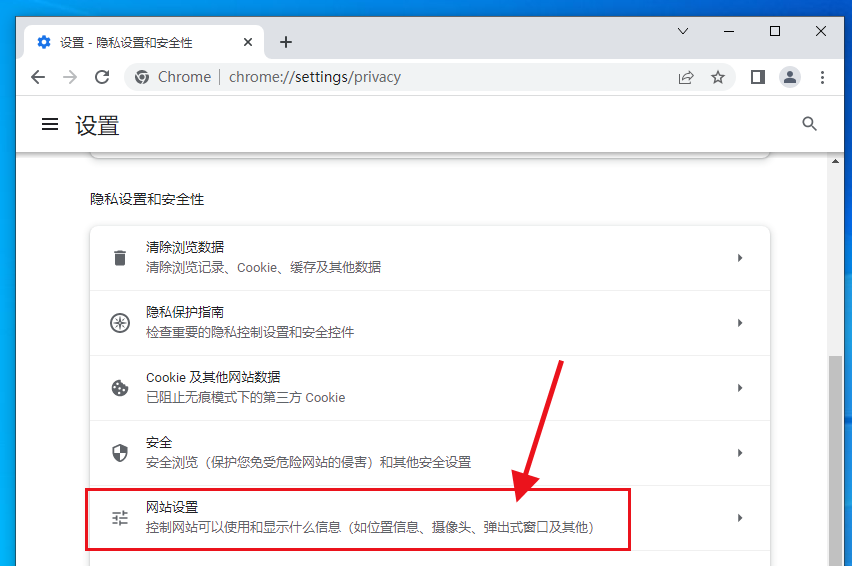This screenshot has width=852, height=566.
Task: Click the page scrollbar thumb
Action: point(835,461)
